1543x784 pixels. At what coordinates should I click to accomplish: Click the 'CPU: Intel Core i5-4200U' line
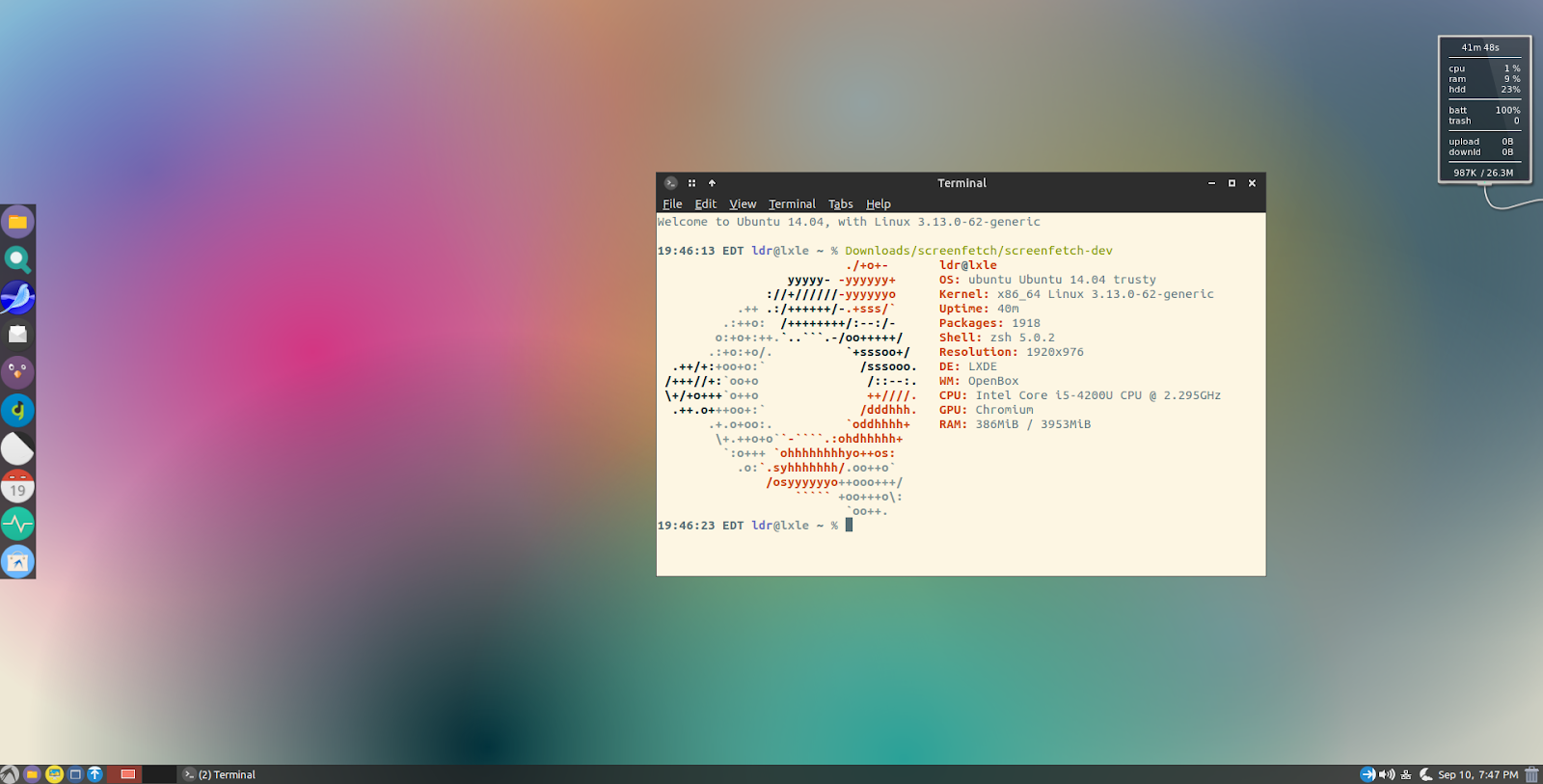(x=1080, y=395)
